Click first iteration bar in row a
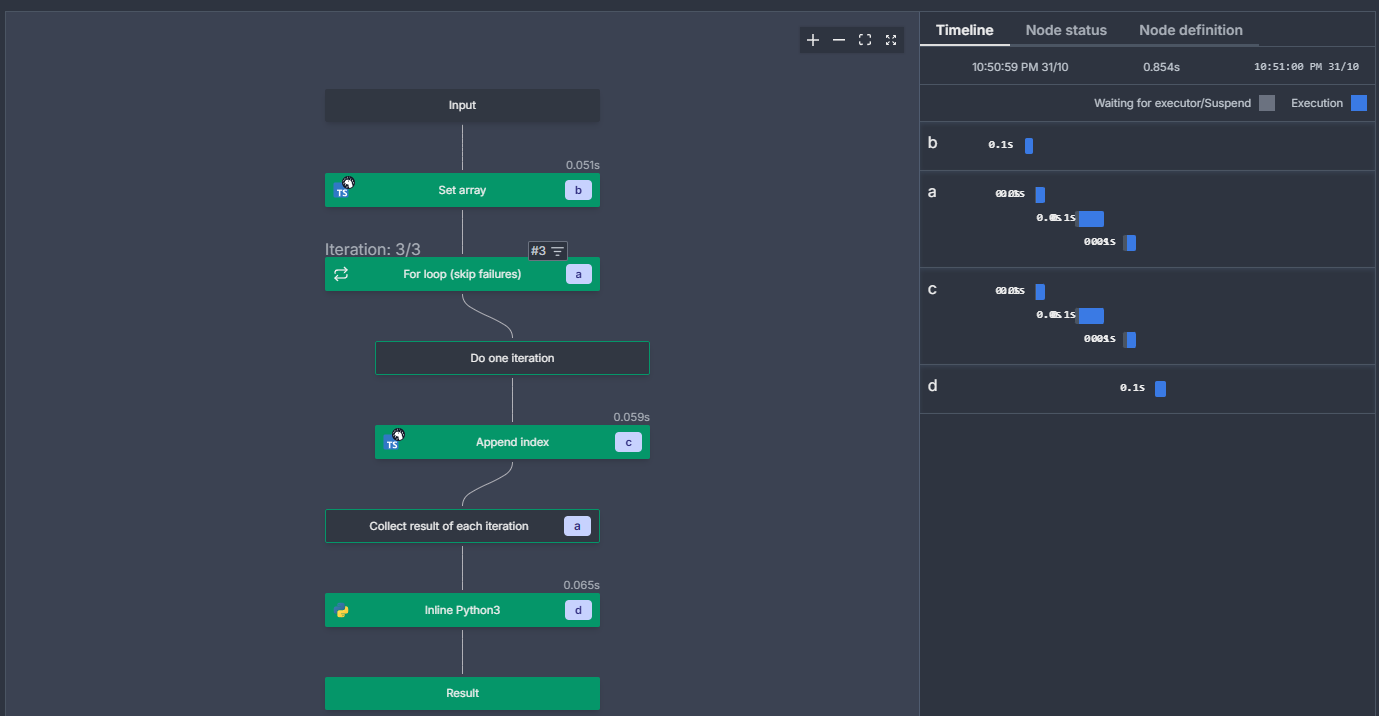 [1040, 195]
